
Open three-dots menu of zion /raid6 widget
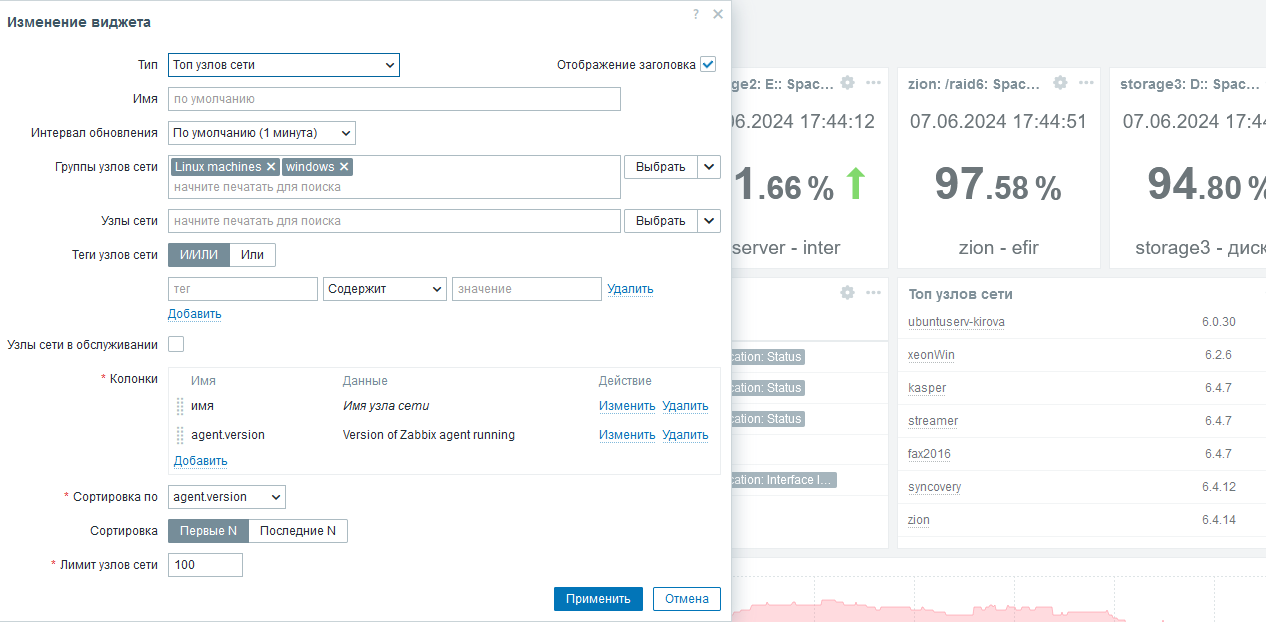point(1087,83)
